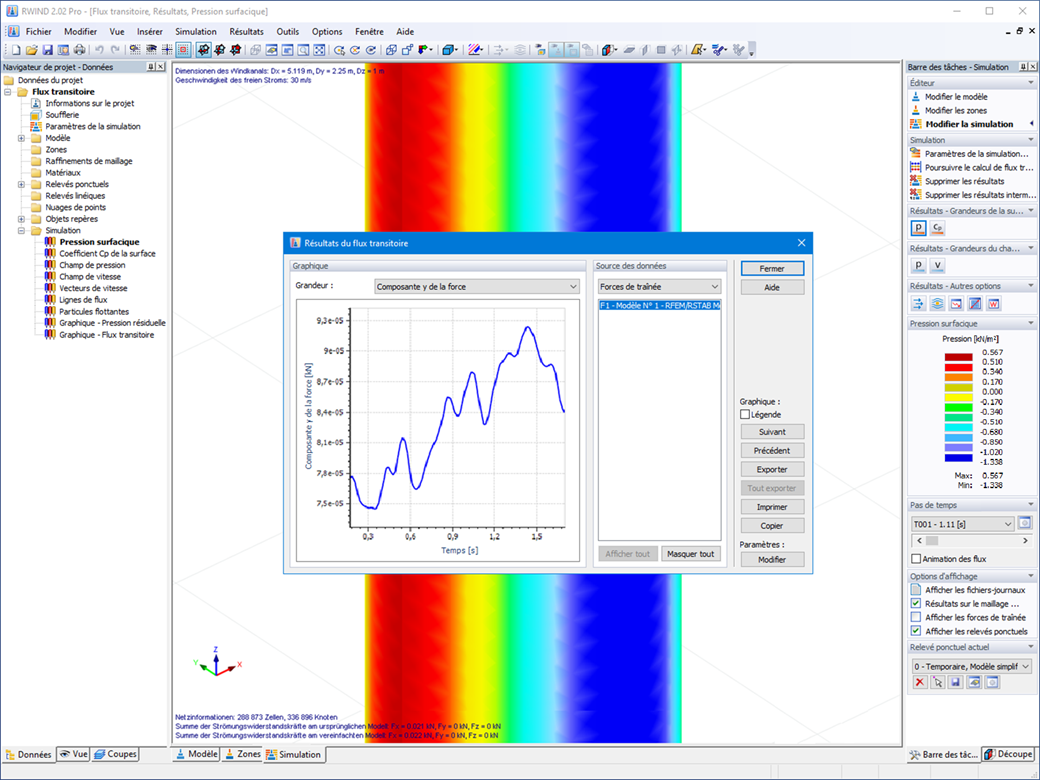Click the Fermer button in the results dialog
Viewport: 1040px width, 780px height.
771,268
